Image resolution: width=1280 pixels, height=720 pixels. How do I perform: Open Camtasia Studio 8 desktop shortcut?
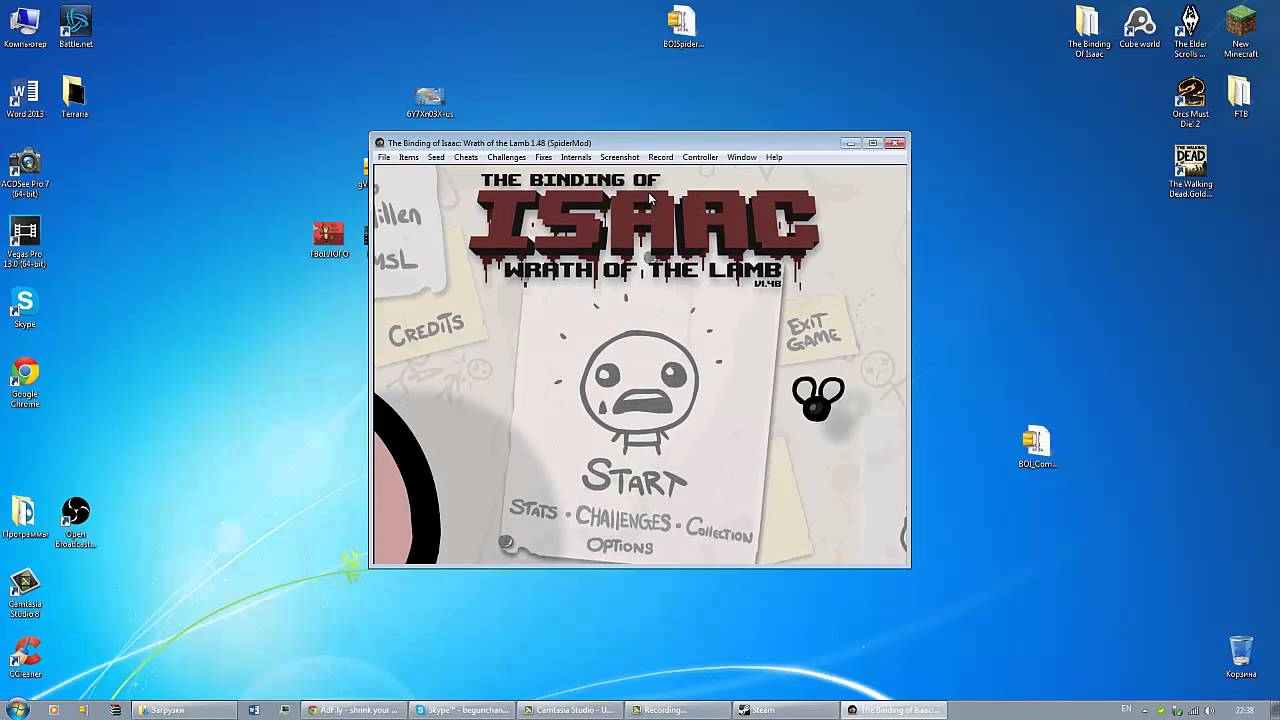coord(25,594)
